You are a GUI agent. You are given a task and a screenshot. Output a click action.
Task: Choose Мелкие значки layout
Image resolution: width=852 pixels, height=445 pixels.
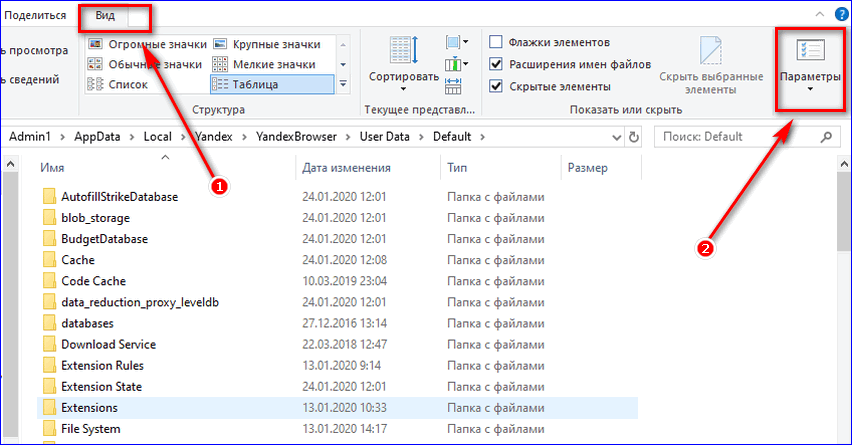[267, 64]
